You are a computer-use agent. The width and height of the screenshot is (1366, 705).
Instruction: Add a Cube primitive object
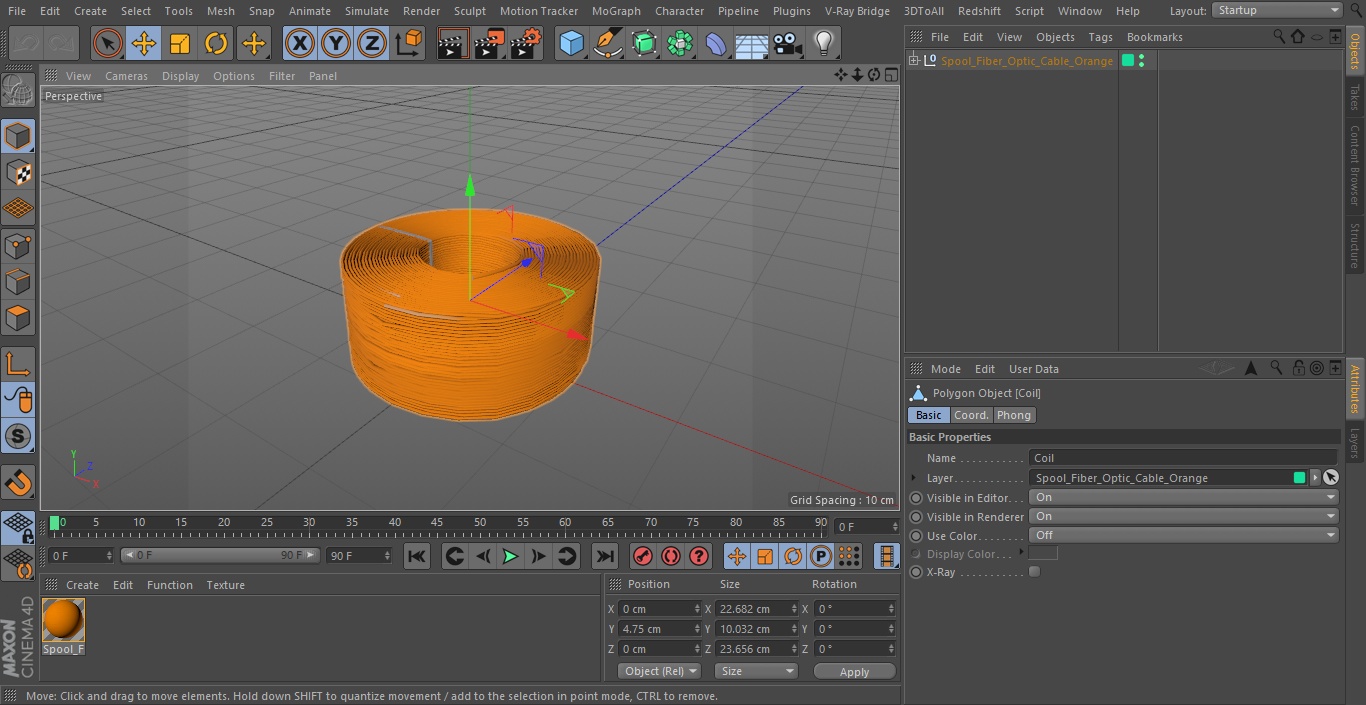571,44
